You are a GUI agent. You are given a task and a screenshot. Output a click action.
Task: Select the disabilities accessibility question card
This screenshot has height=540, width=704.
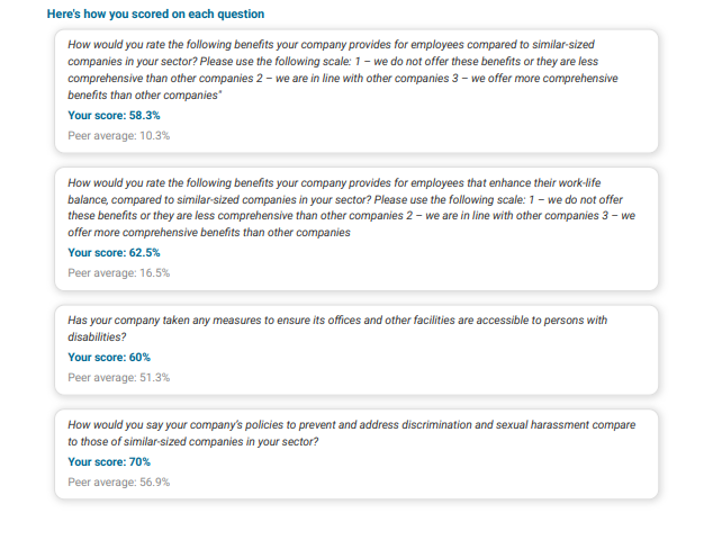pos(356,350)
